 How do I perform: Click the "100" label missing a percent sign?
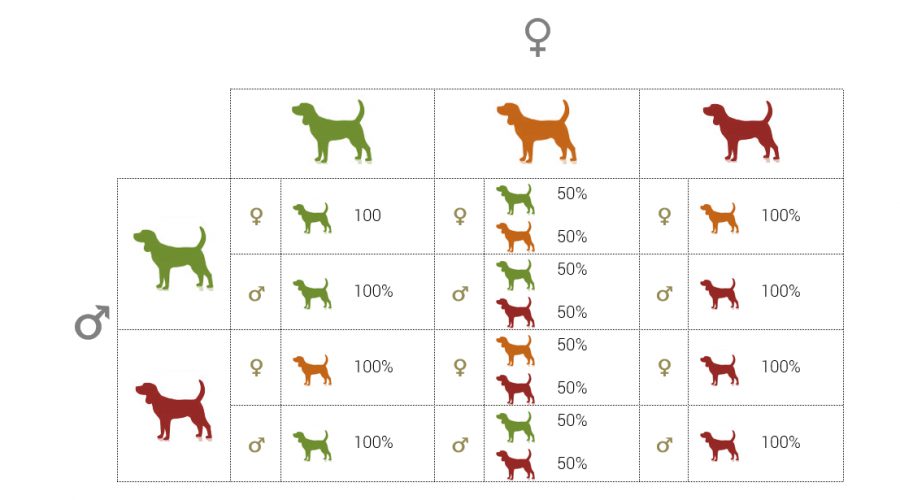point(367,215)
